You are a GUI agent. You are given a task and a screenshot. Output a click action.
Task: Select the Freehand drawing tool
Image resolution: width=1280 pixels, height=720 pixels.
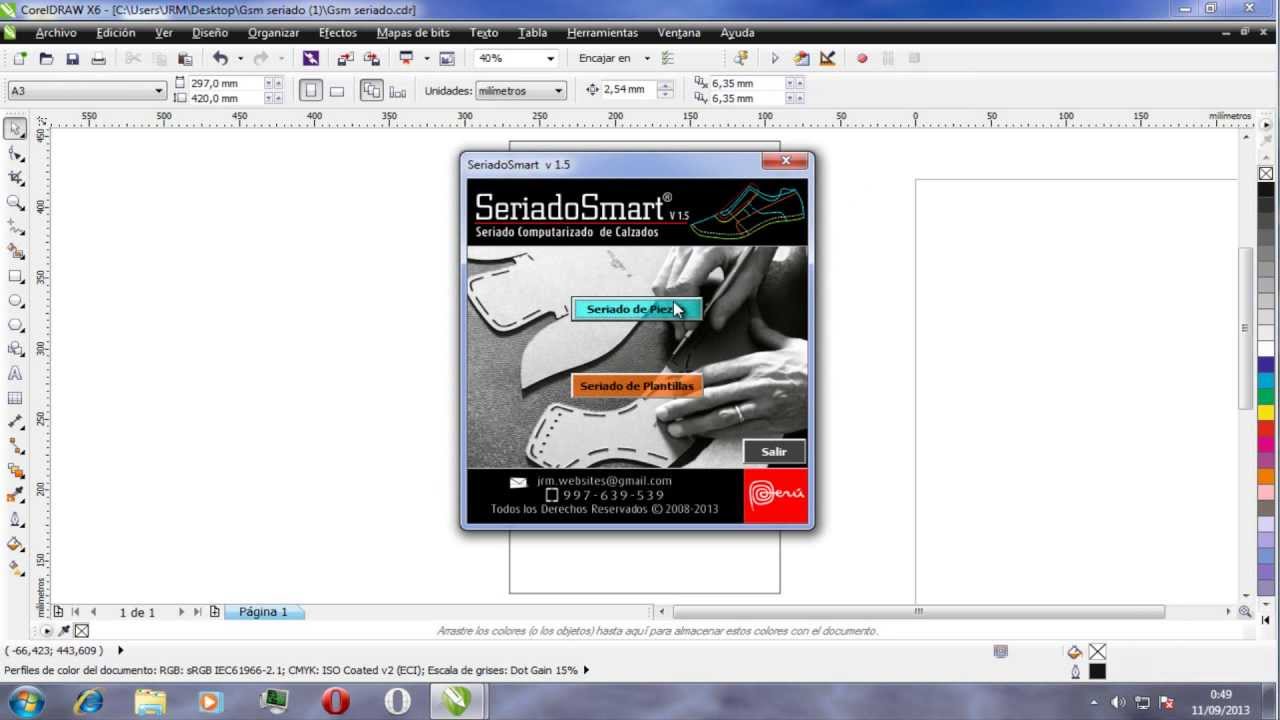pos(15,227)
